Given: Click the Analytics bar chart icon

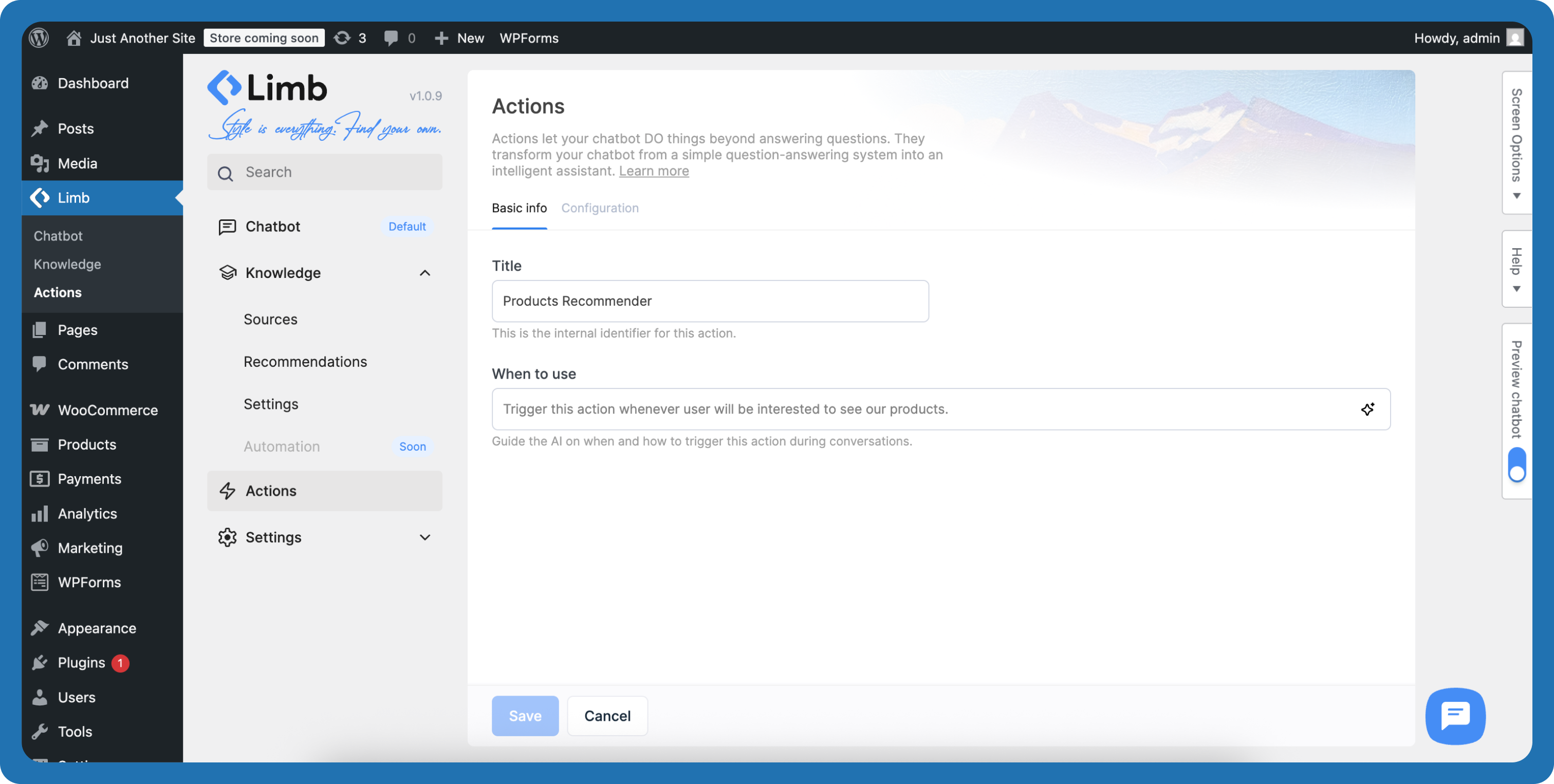Looking at the screenshot, I should tap(39, 513).
